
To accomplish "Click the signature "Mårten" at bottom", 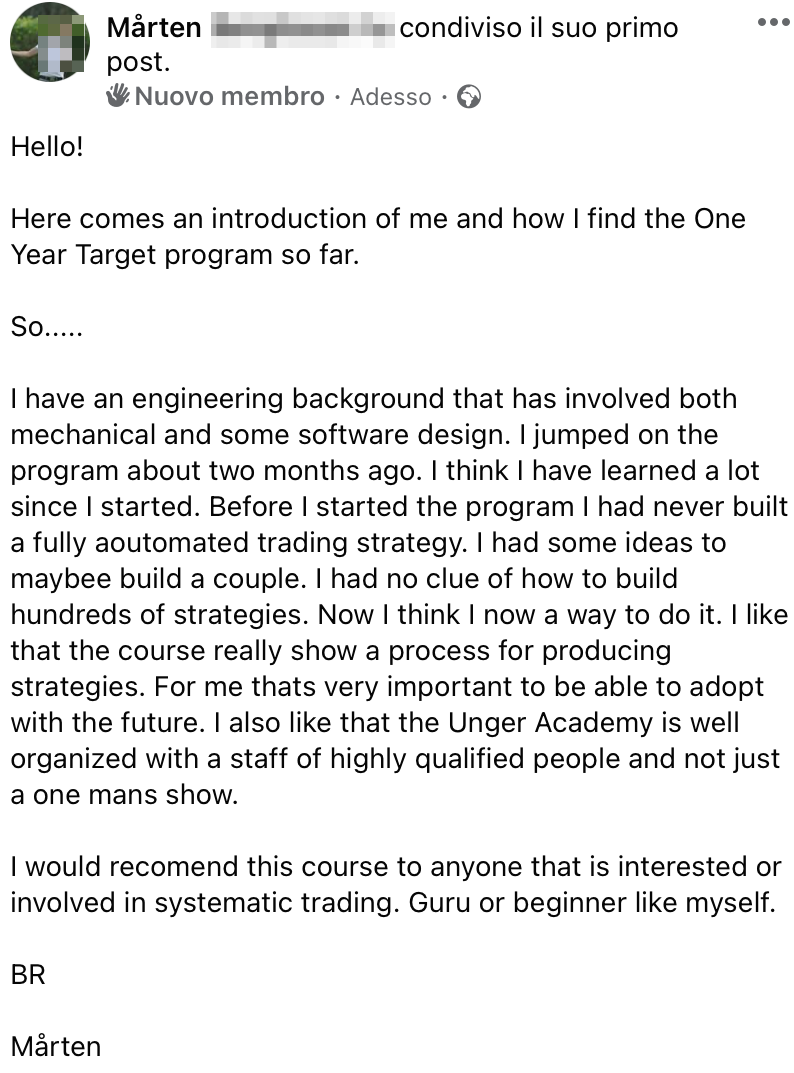I will [x=56, y=1047].
